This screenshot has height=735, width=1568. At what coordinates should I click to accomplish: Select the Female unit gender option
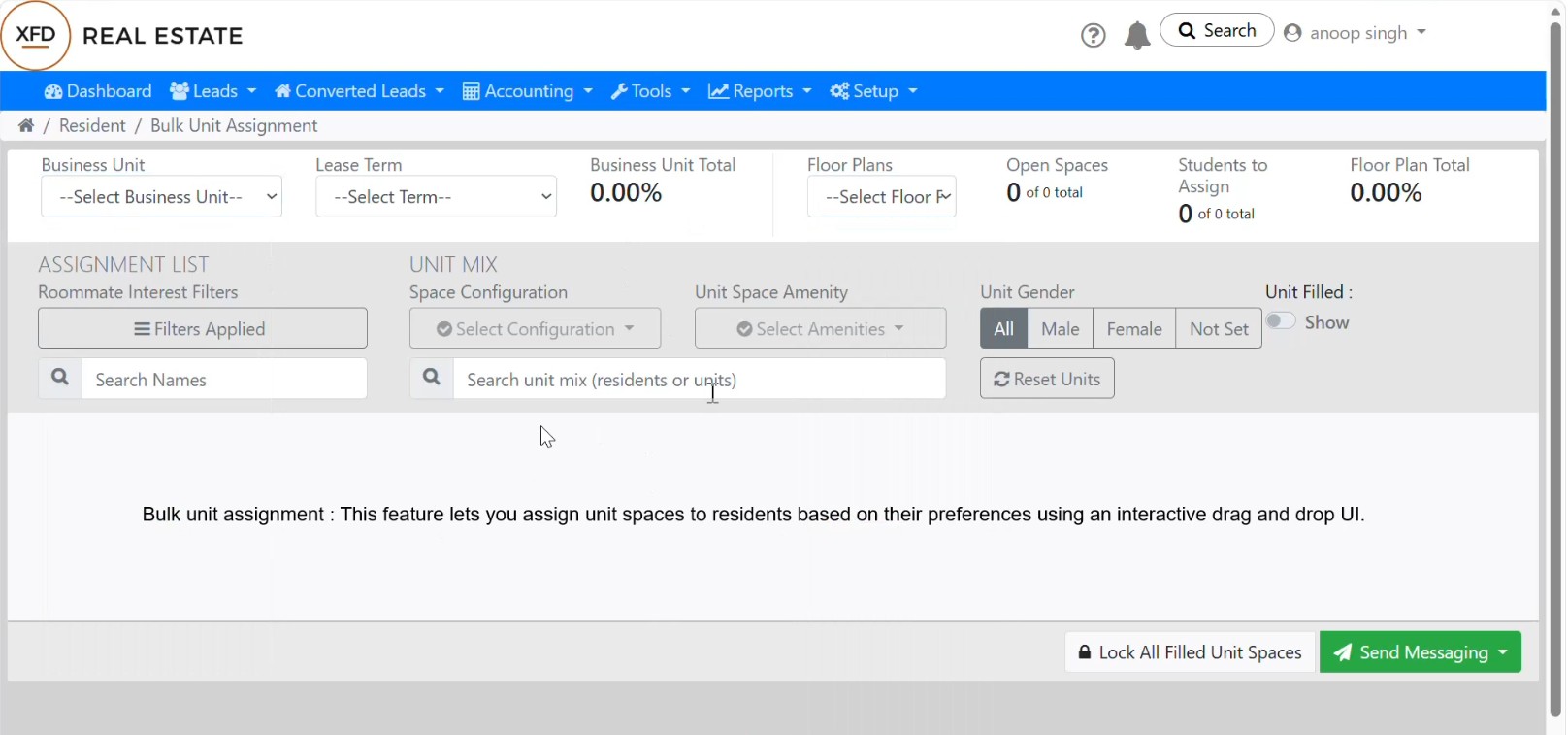click(1134, 329)
